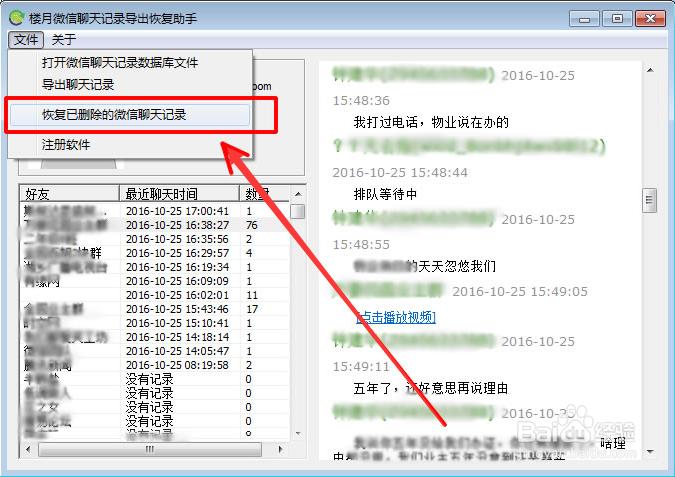Open the 点击播放视频 link

click(x=396, y=317)
